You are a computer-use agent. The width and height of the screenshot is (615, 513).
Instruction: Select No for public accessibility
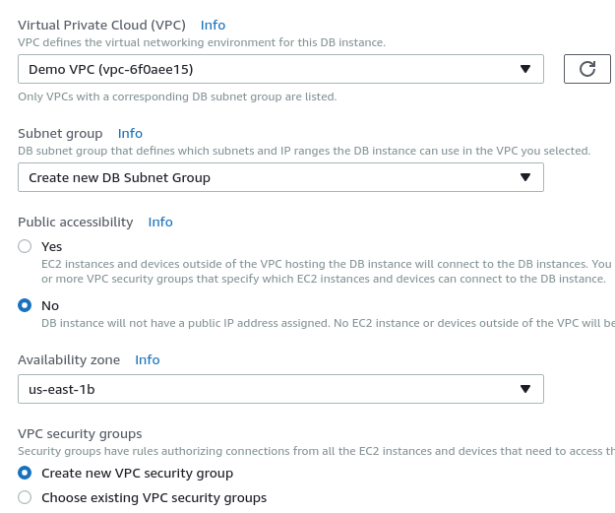click(25, 304)
